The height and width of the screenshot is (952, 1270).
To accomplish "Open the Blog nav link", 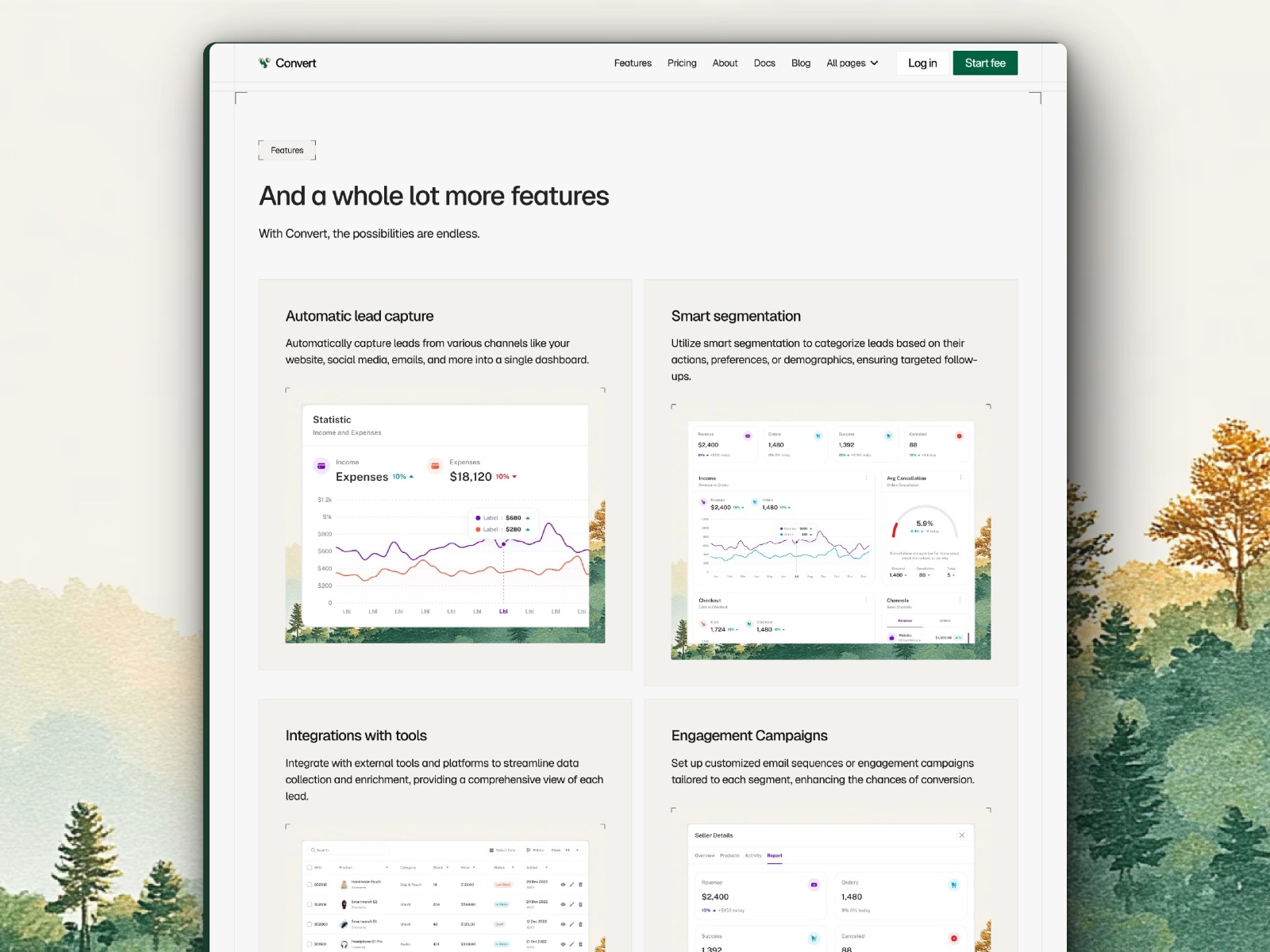I will tap(801, 63).
